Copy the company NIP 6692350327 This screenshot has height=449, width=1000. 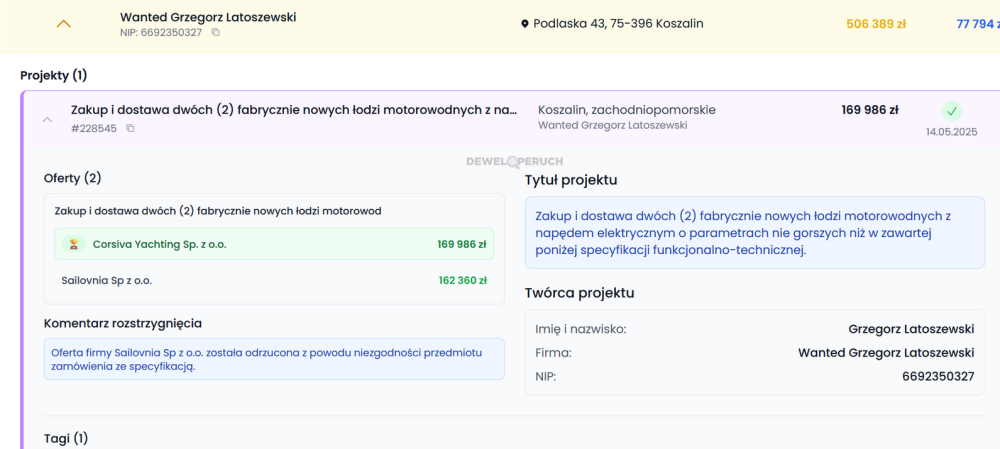(x=215, y=33)
